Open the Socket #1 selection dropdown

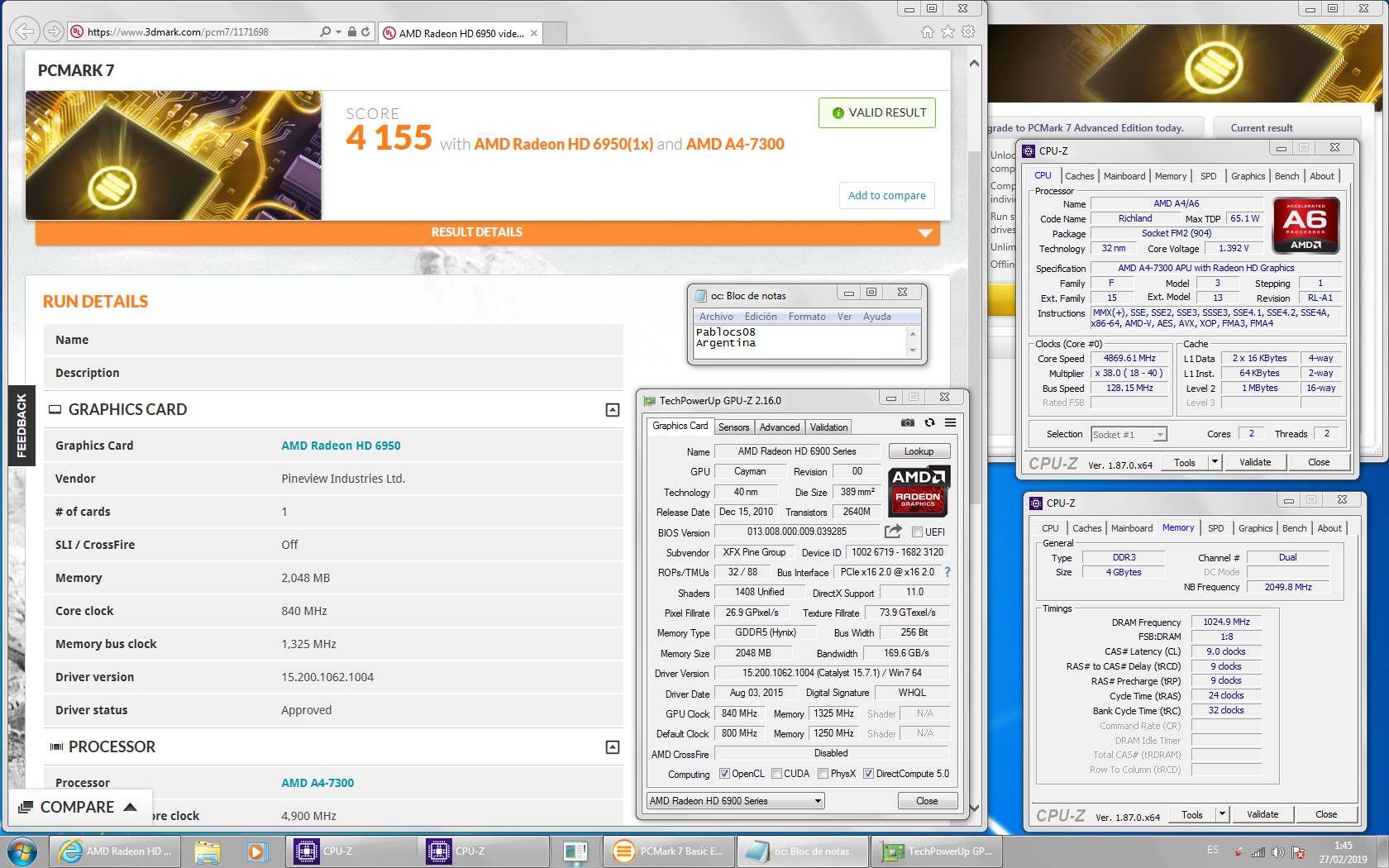1129,434
